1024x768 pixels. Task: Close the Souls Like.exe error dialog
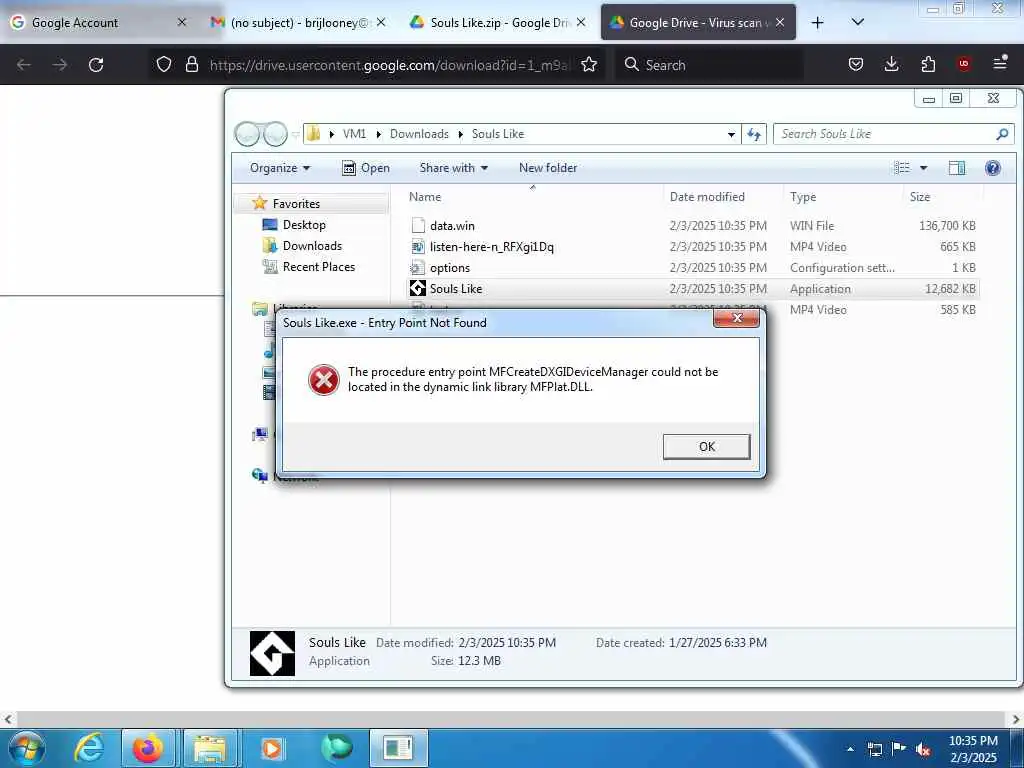[737, 318]
